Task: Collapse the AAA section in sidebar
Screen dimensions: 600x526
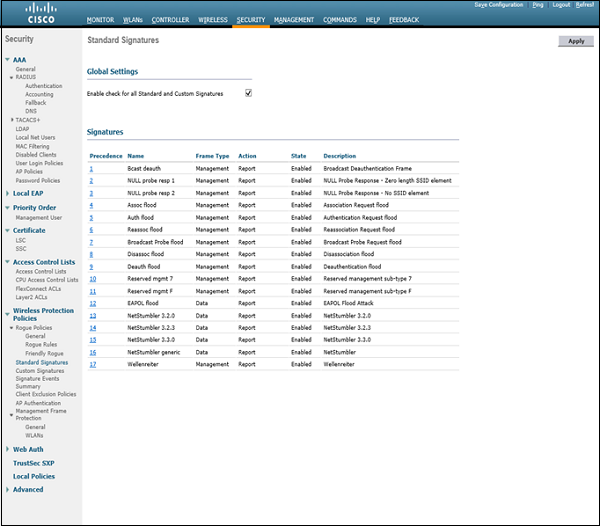Action: point(7,60)
